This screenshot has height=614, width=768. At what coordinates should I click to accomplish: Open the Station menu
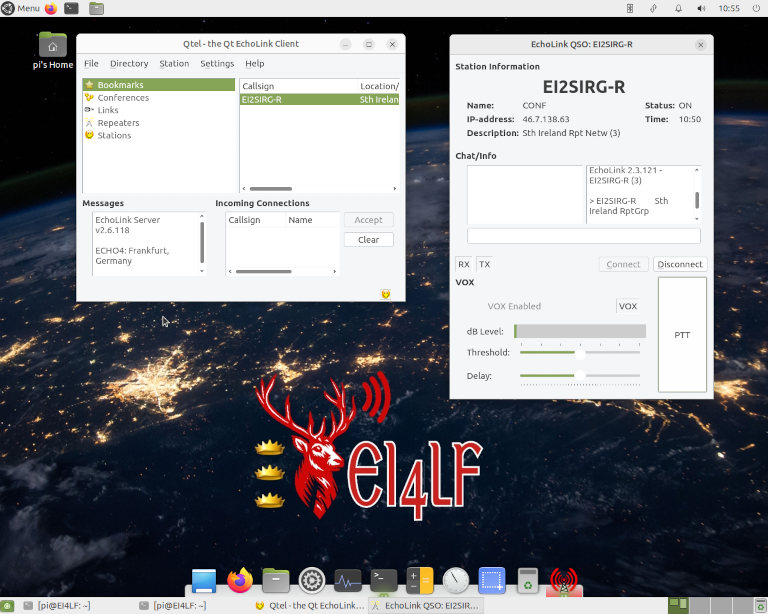(x=174, y=63)
